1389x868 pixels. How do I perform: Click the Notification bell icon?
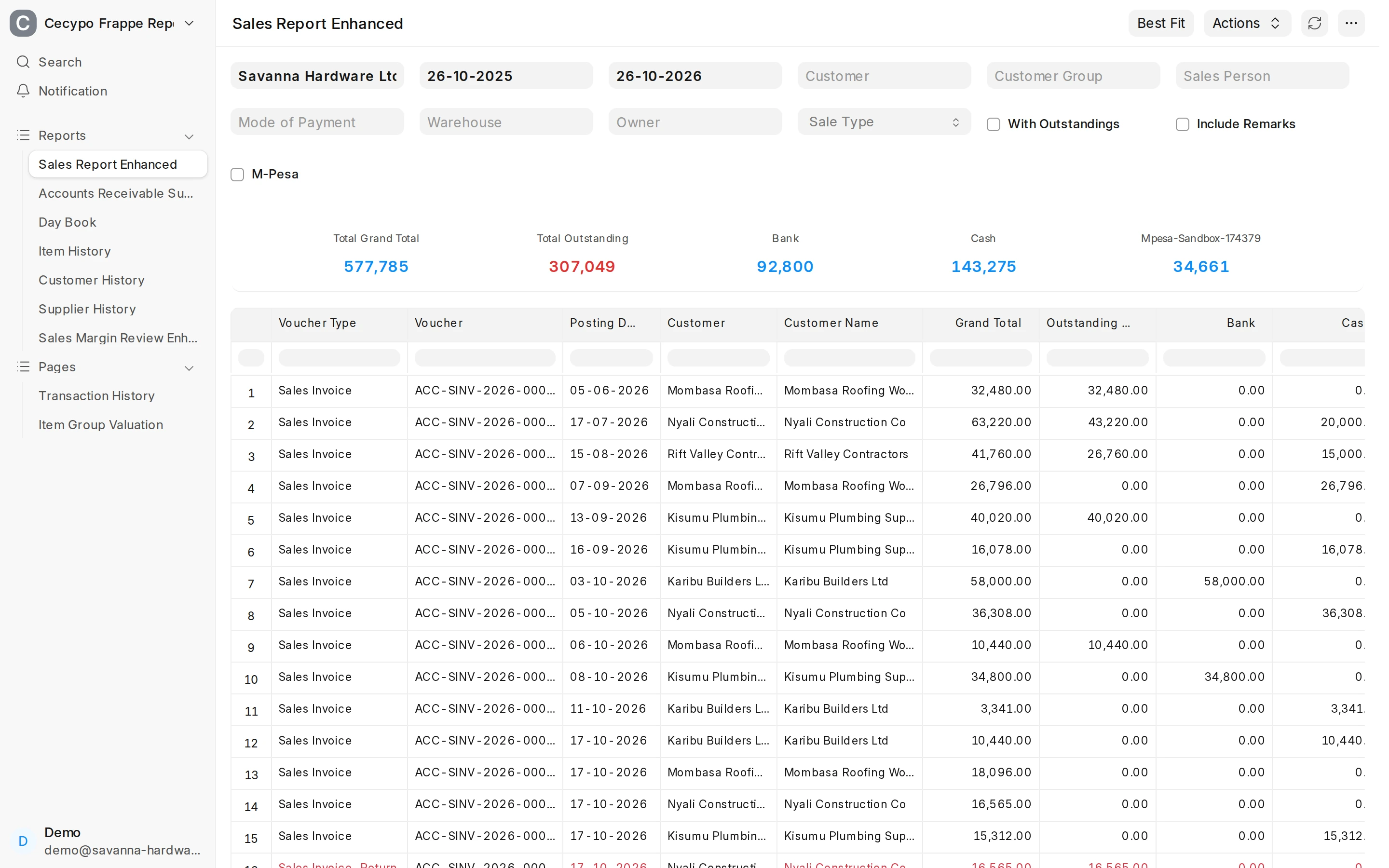pos(23,91)
